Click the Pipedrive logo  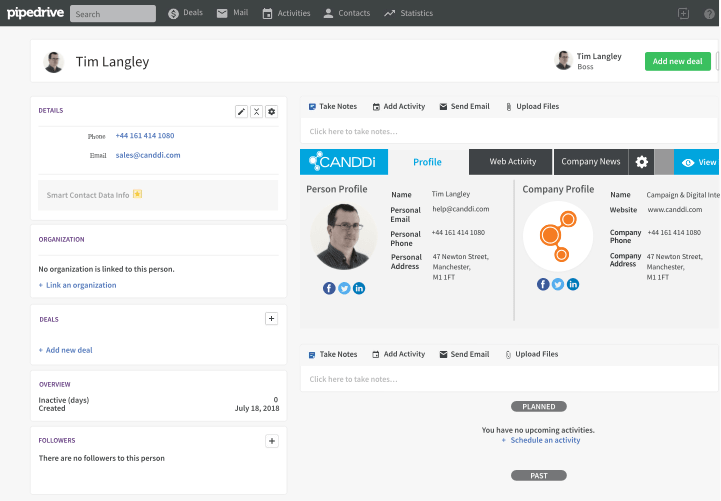pos(35,12)
